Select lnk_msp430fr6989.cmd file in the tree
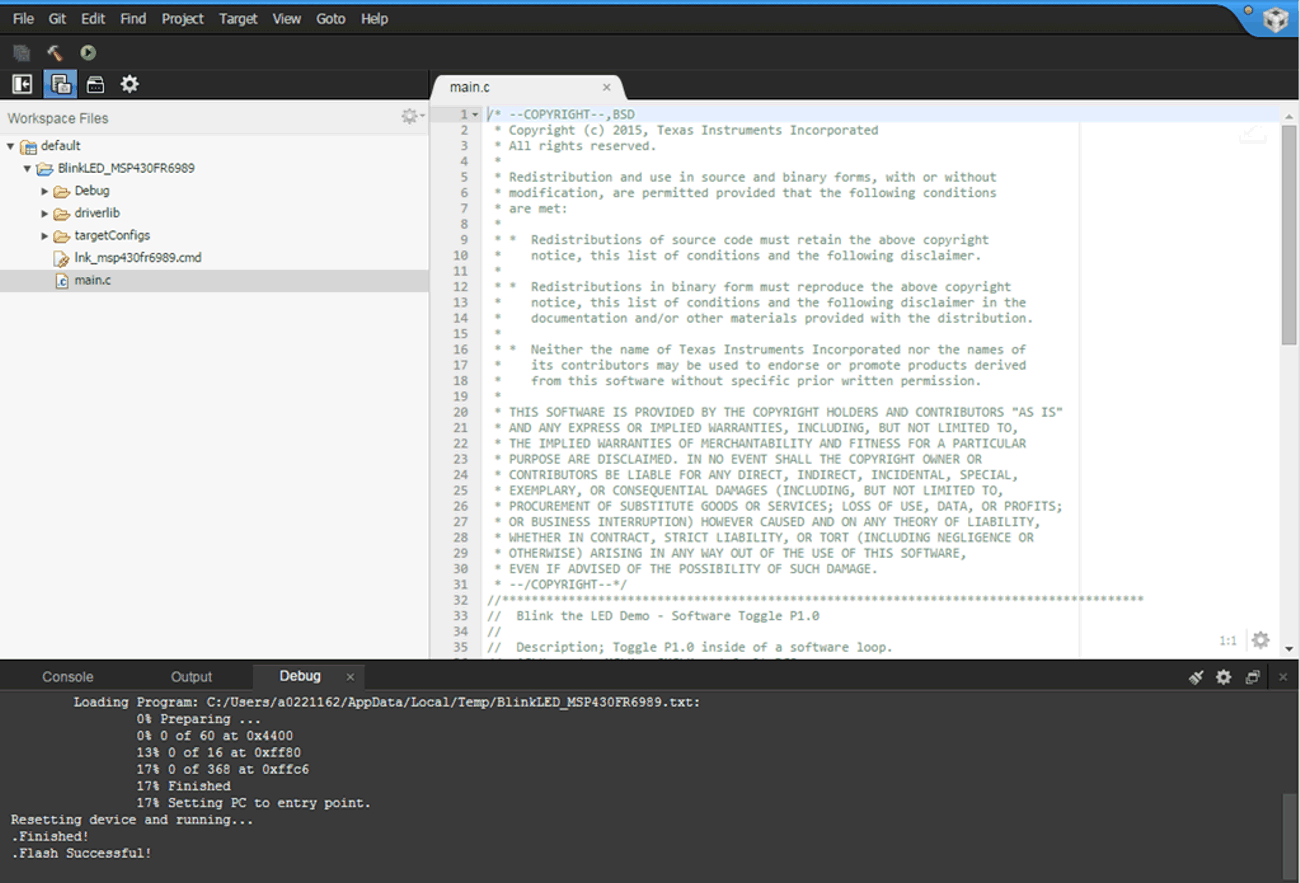Image resolution: width=1300 pixels, height=883 pixels. [137, 258]
